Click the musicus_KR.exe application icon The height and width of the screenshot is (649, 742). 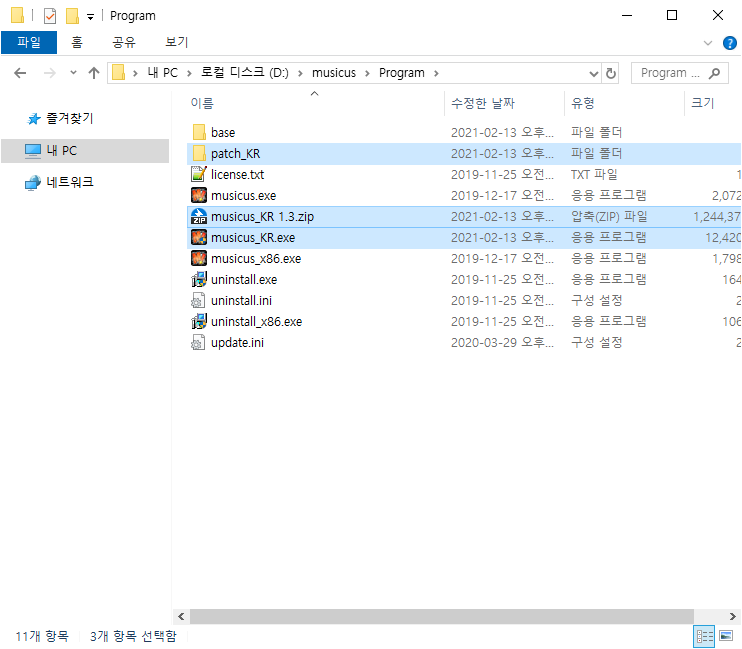(x=199, y=237)
